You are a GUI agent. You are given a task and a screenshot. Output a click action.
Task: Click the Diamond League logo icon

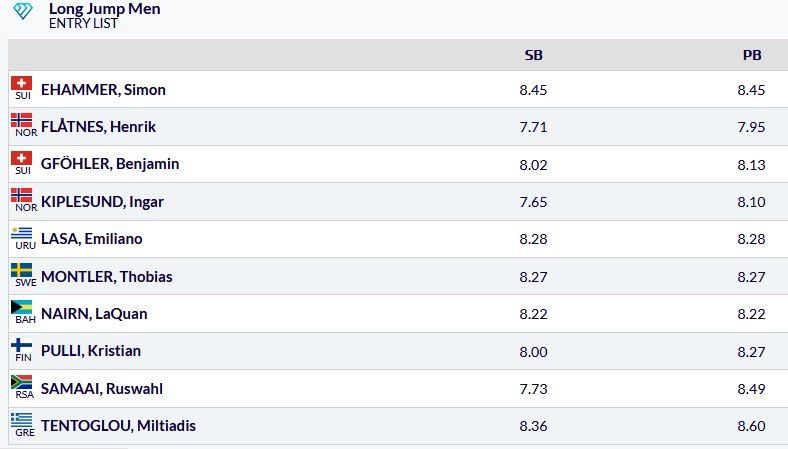point(23,11)
